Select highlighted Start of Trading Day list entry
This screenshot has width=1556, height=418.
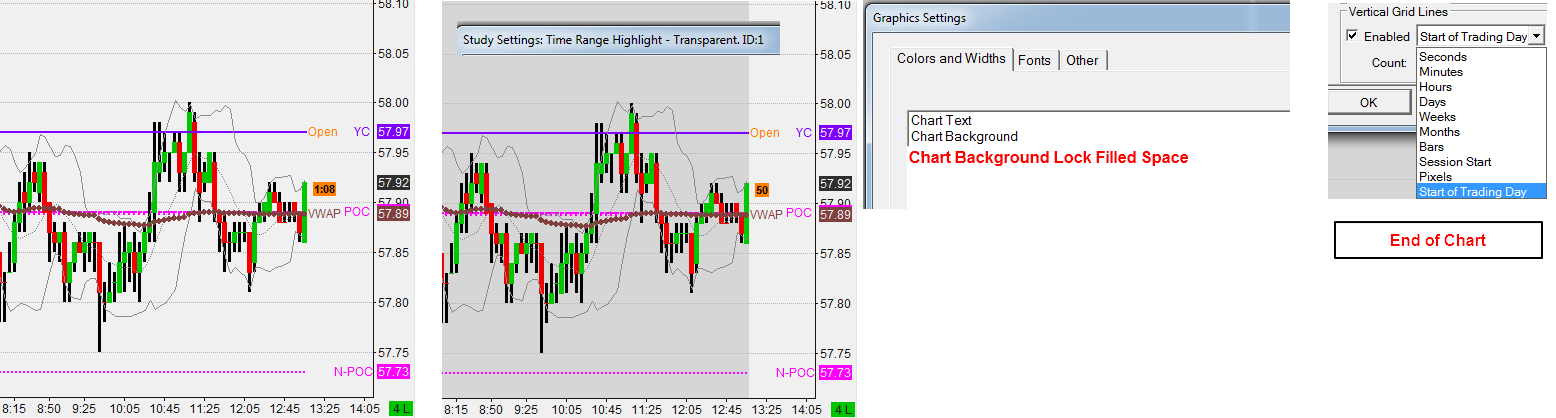[1480, 192]
